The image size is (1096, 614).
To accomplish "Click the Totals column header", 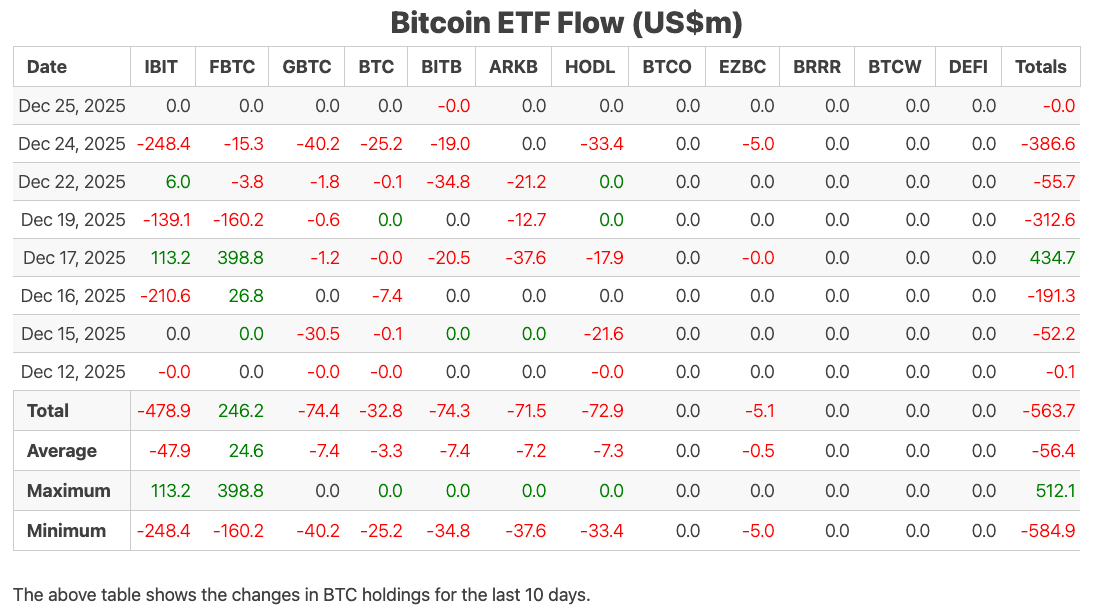I will 1040,67.
